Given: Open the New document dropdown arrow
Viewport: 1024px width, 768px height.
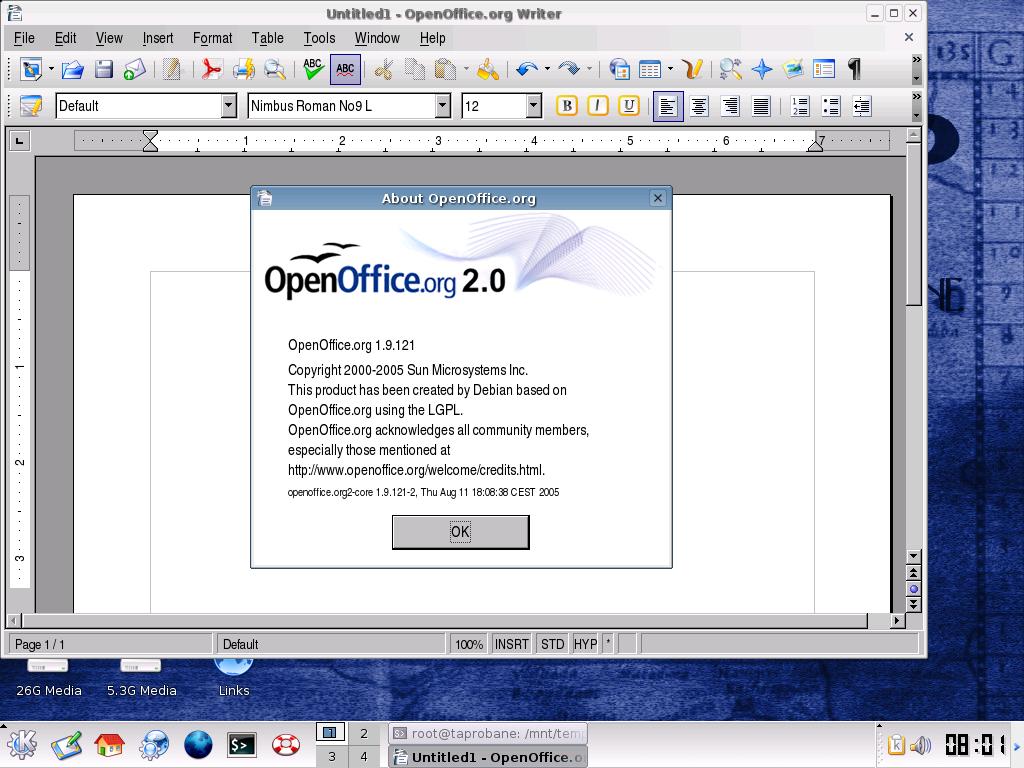Looking at the screenshot, I should [51, 69].
